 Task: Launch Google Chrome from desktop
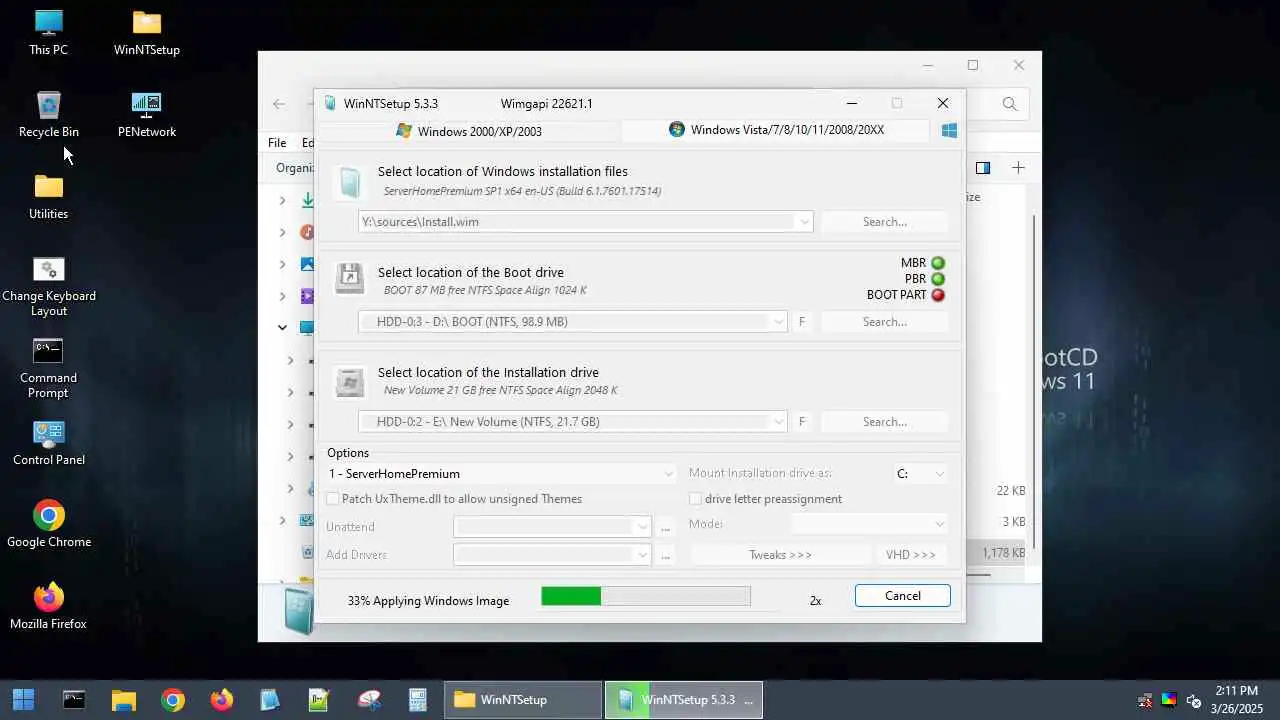[48, 524]
